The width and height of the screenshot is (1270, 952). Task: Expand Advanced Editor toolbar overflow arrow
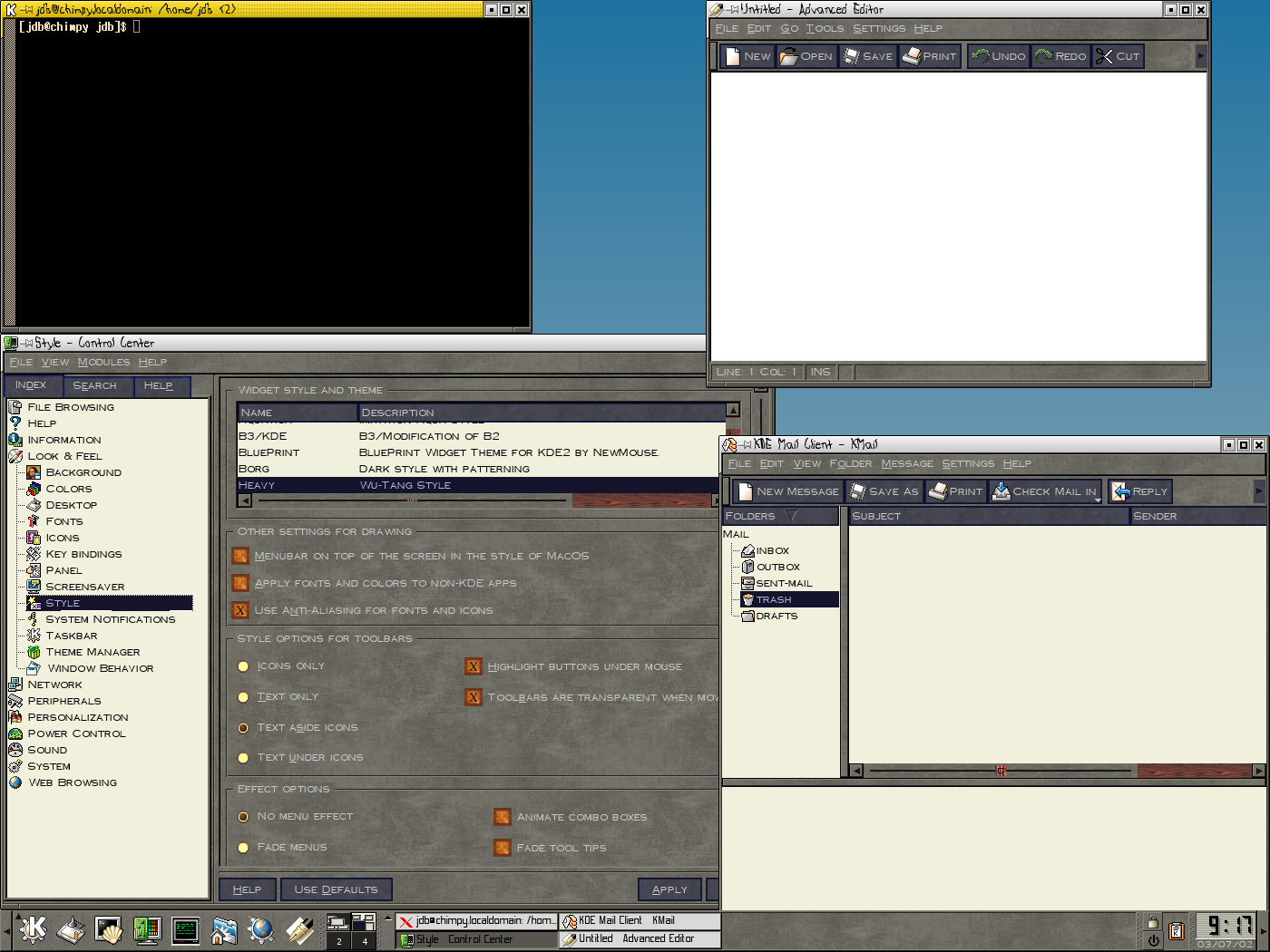[1201, 56]
